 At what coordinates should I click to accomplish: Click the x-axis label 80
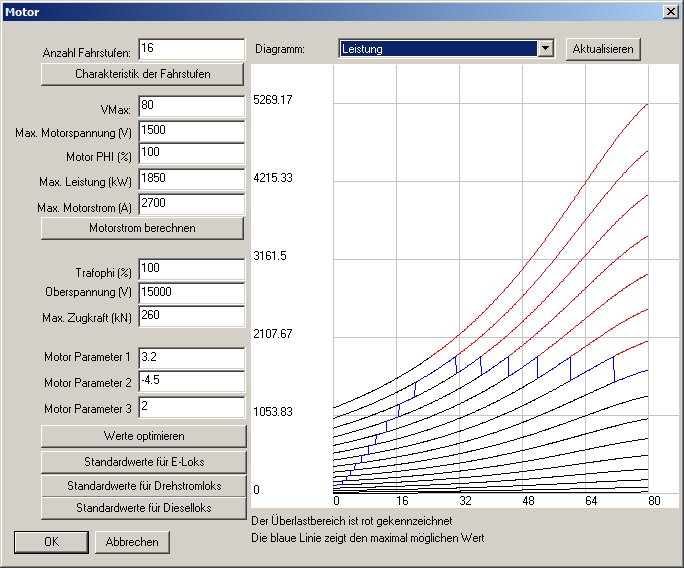click(654, 501)
